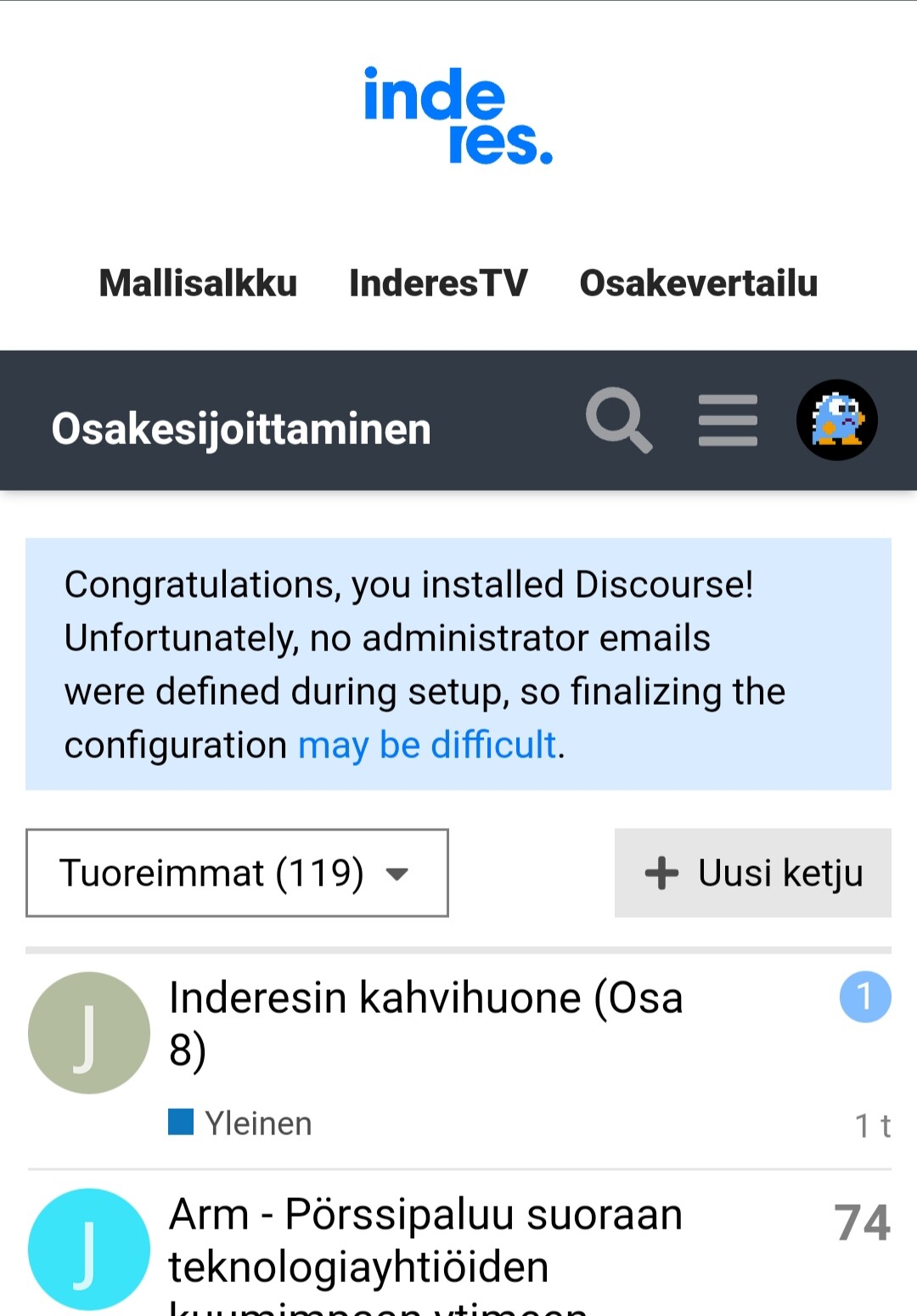The image size is (917, 1316).
Task: Open the hamburger menu icon
Action: click(728, 420)
